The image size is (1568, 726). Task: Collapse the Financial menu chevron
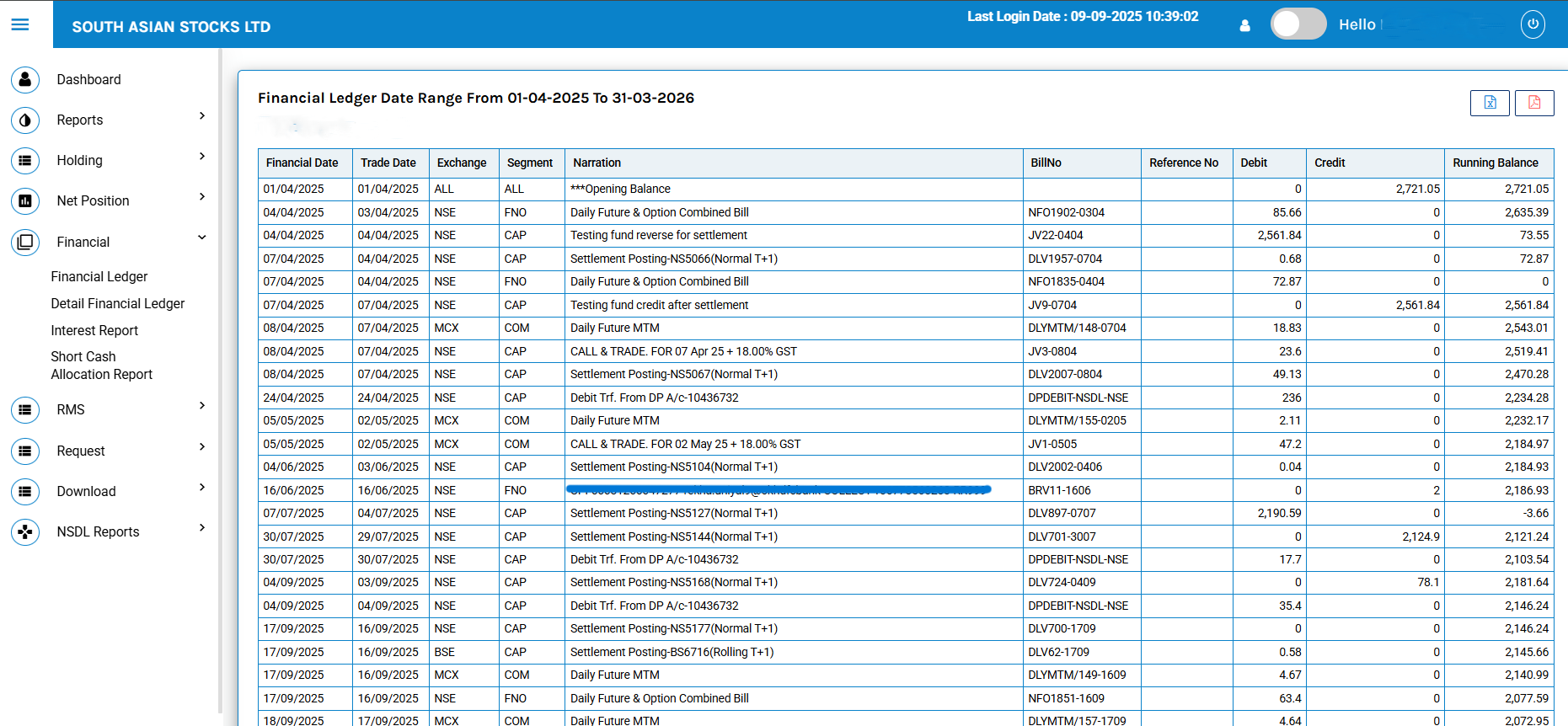(202, 238)
